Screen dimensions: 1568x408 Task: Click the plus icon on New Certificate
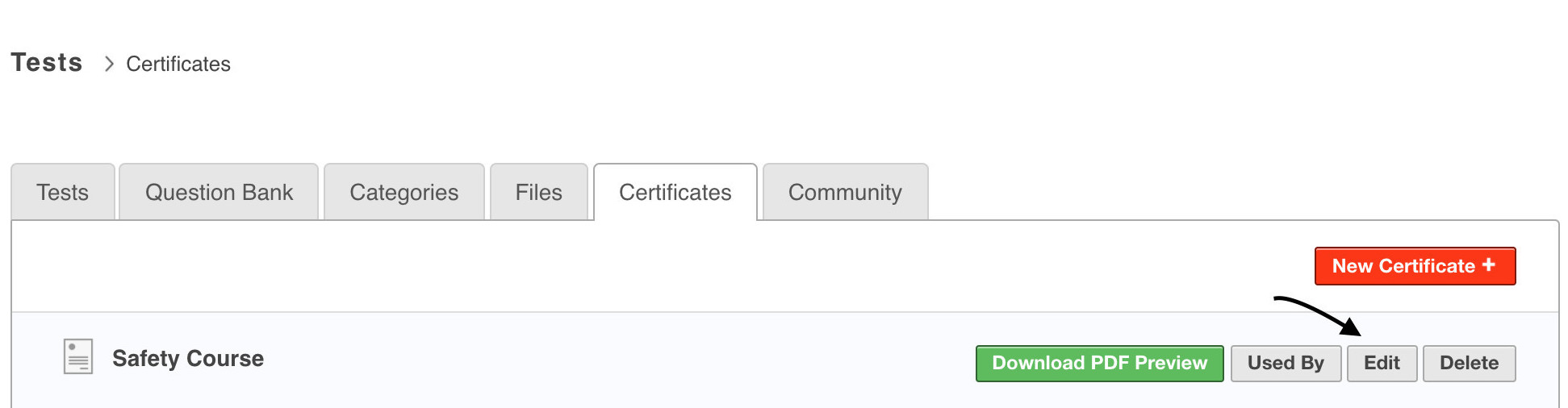click(x=1489, y=265)
